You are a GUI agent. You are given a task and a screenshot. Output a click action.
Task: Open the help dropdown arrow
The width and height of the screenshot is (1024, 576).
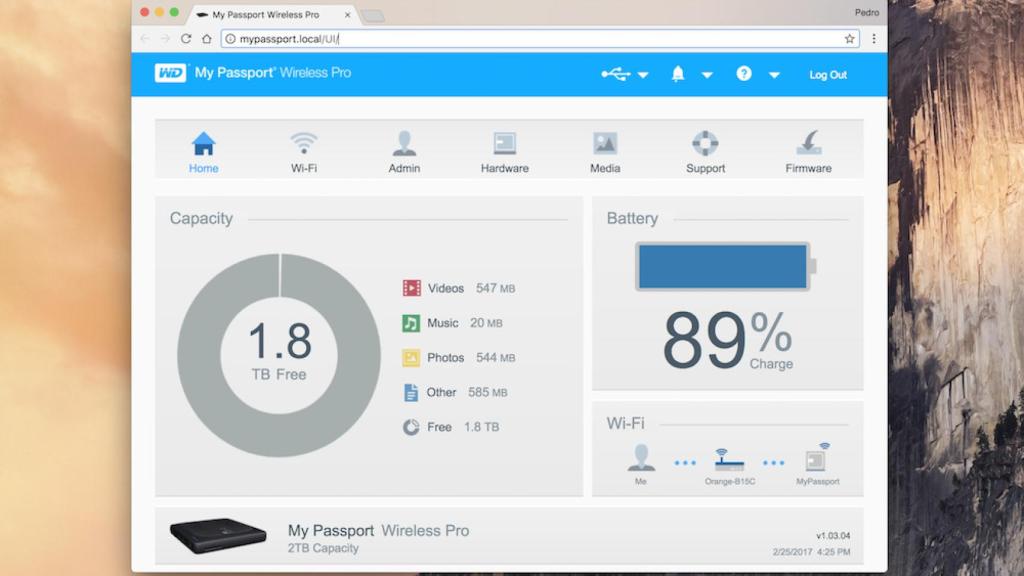click(x=774, y=76)
